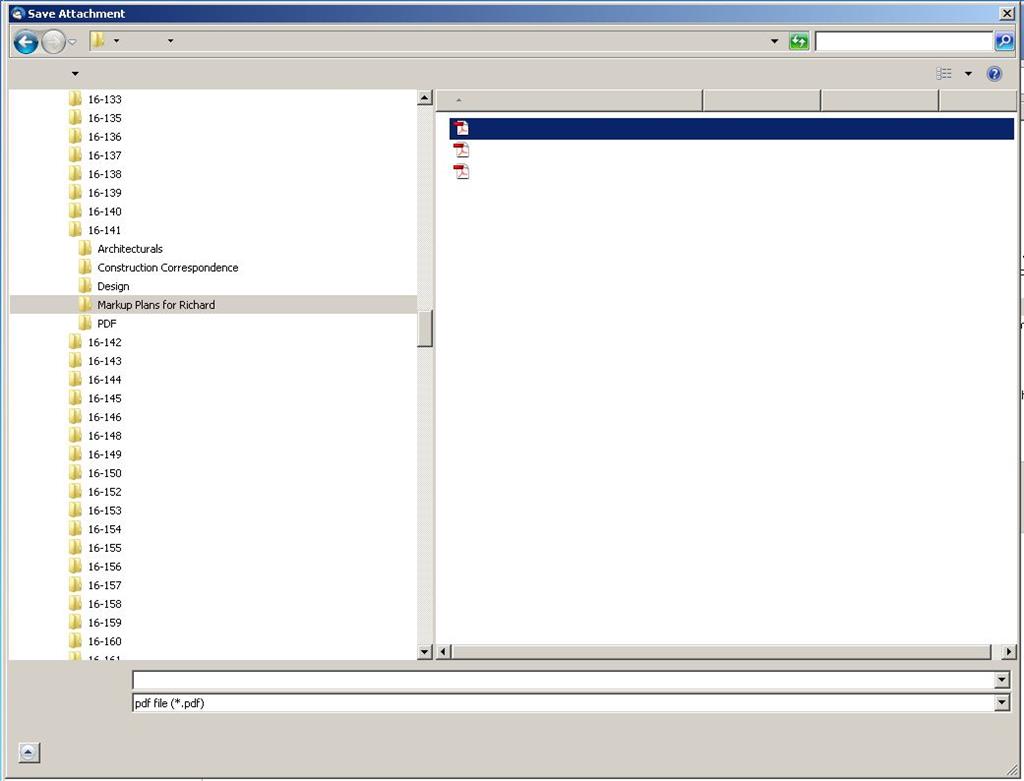1024x781 pixels.
Task: Click folder icon of 16-150
Action: click(75, 473)
